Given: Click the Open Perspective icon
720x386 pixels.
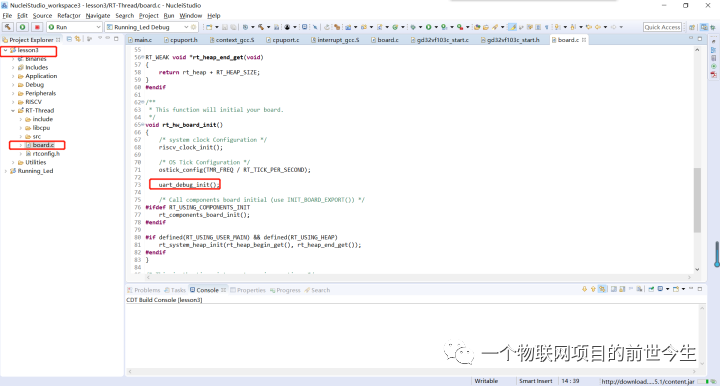Looking at the screenshot, I should [x=692, y=27].
